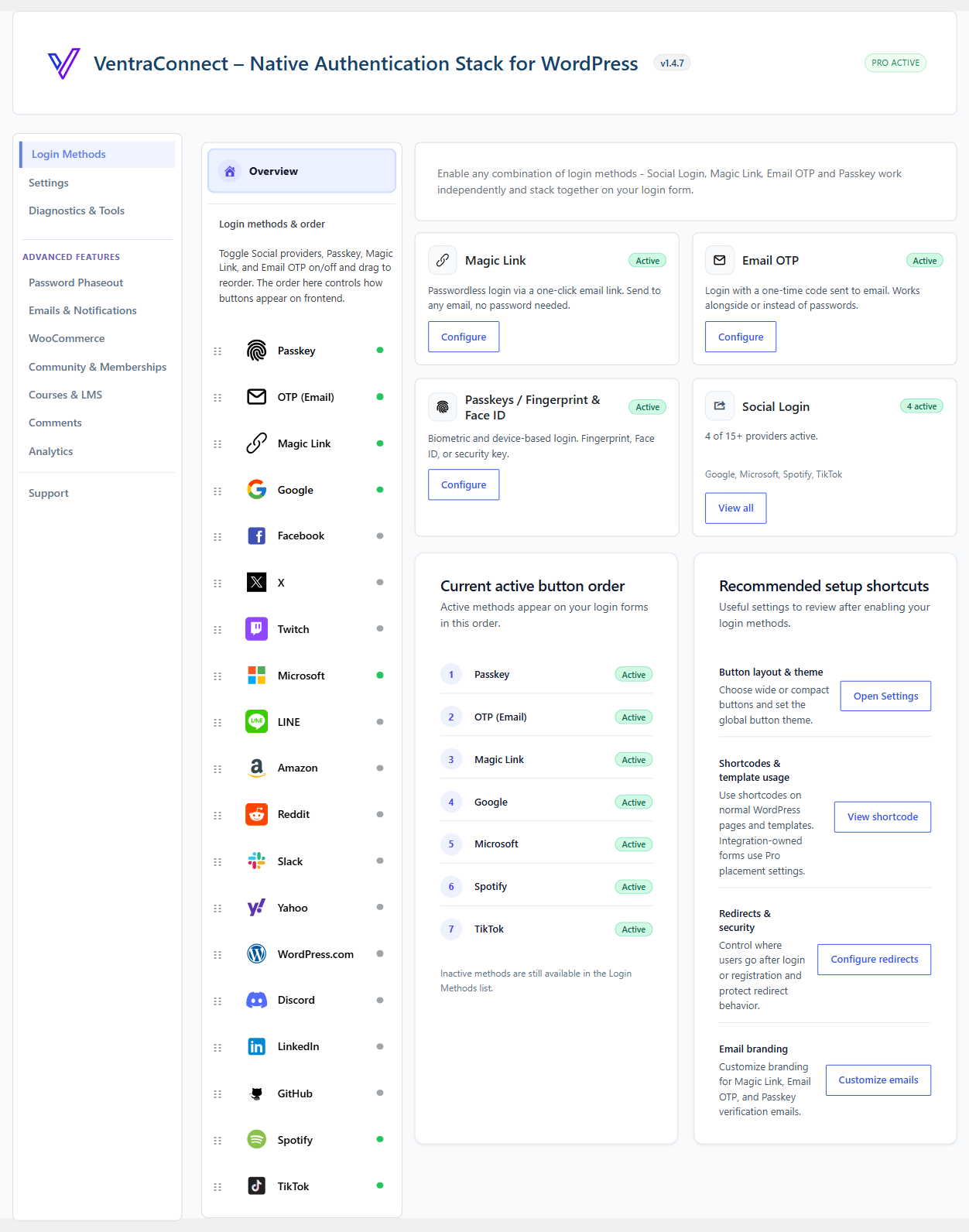969x1232 pixels.
Task: Click the Microsoft logo icon
Action: coord(256,675)
